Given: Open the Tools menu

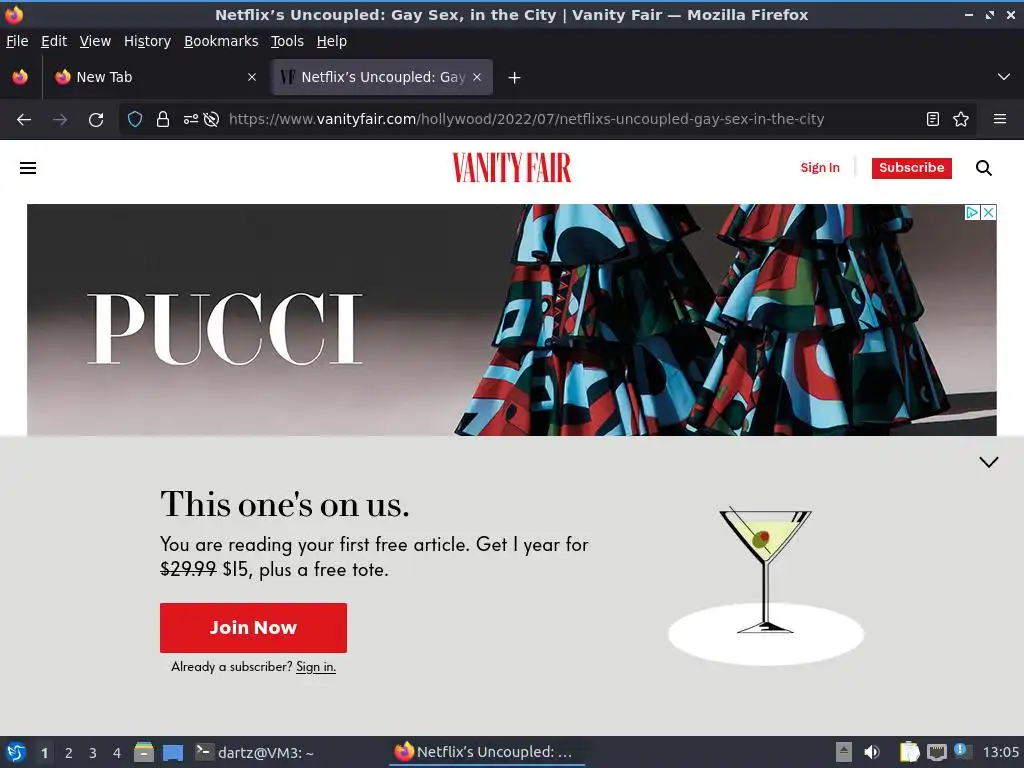Looking at the screenshot, I should (x=287, y=41).
